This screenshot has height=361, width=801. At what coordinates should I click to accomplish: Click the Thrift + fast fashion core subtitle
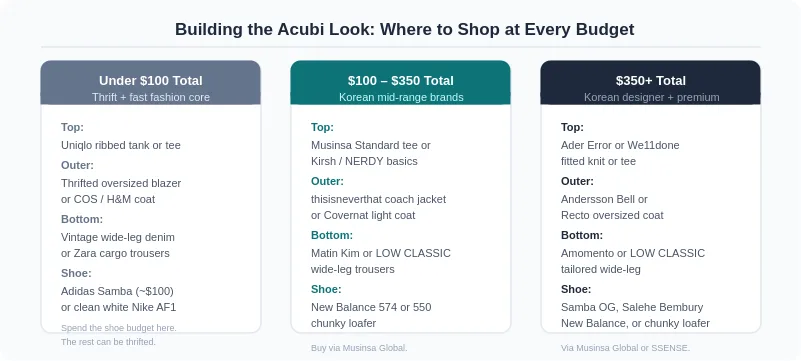pyautogui.click(x=151, y=97)
